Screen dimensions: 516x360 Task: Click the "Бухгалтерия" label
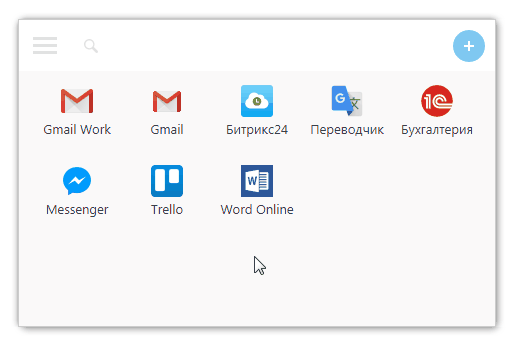[x=437, y=130]
